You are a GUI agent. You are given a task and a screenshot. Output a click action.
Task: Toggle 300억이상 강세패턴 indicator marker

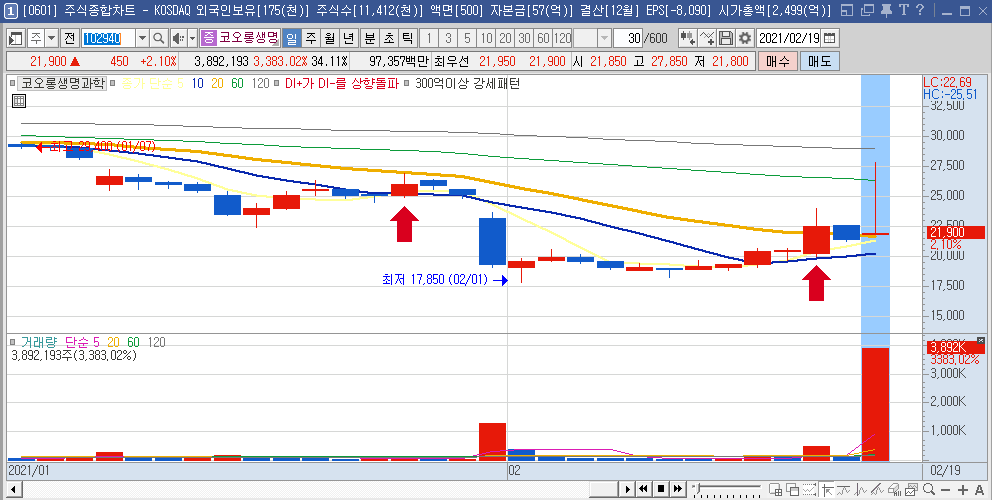tap(406, 84)
